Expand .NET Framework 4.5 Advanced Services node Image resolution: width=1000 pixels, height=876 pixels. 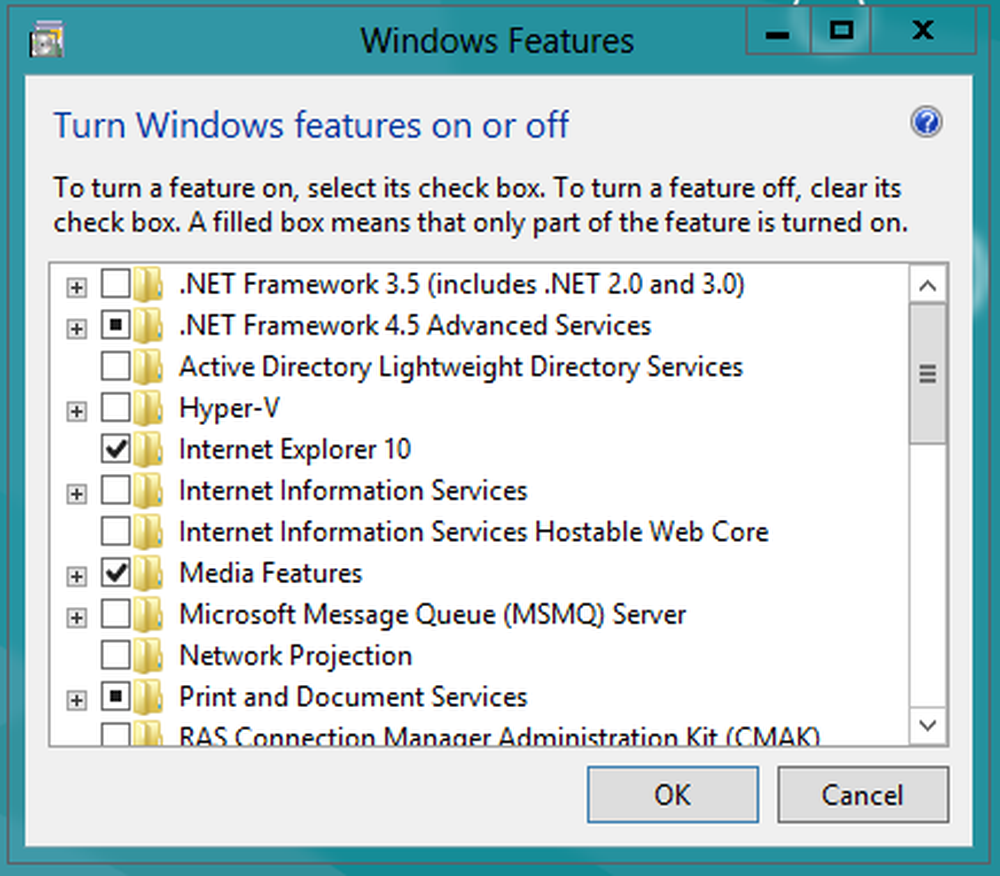coord(76,328)
